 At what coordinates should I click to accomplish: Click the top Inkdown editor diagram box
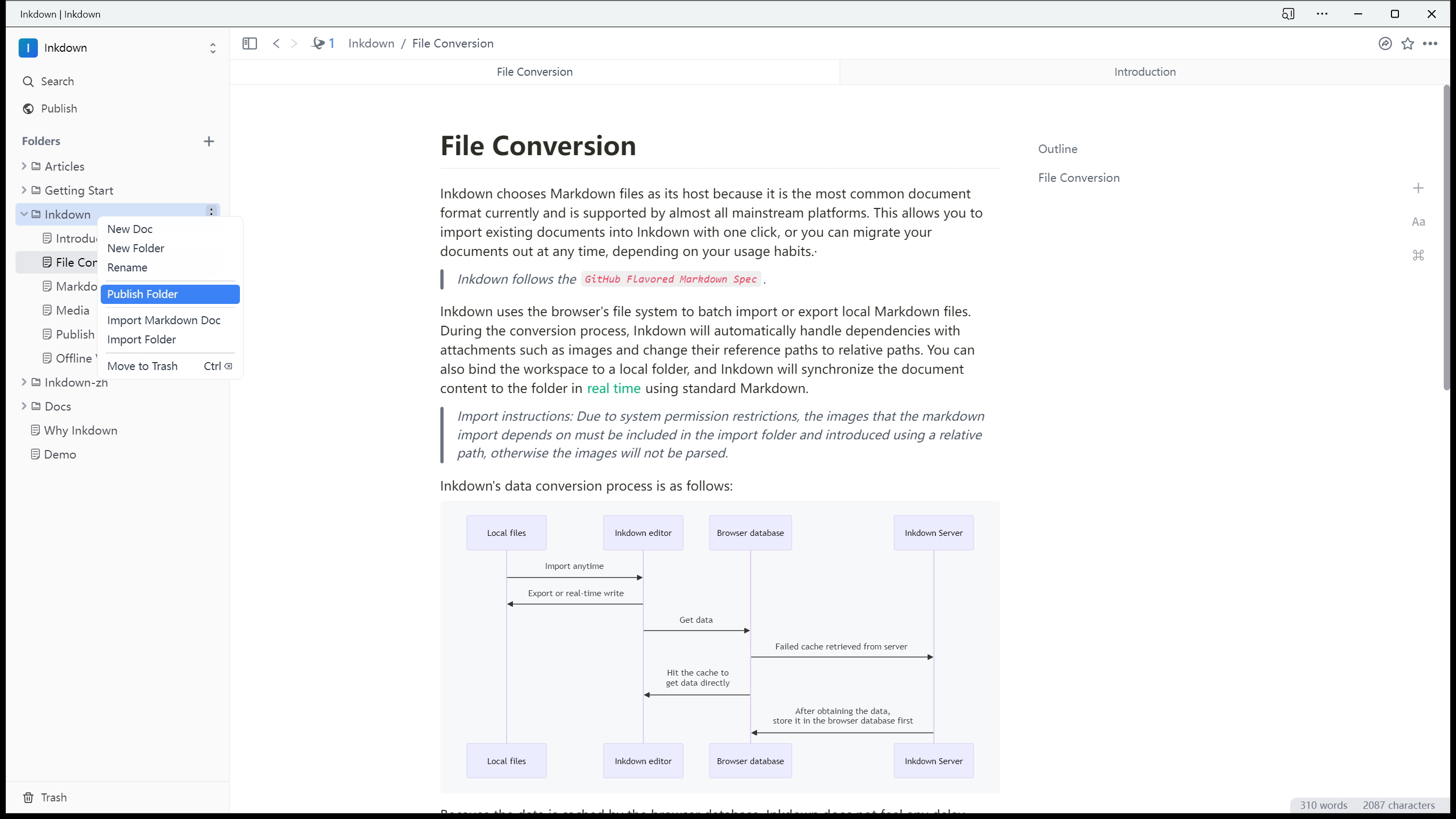643,533
